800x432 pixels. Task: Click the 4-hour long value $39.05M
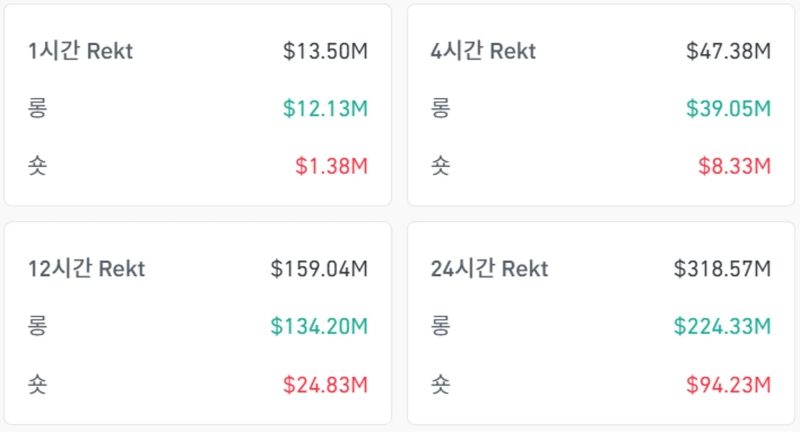728,109
